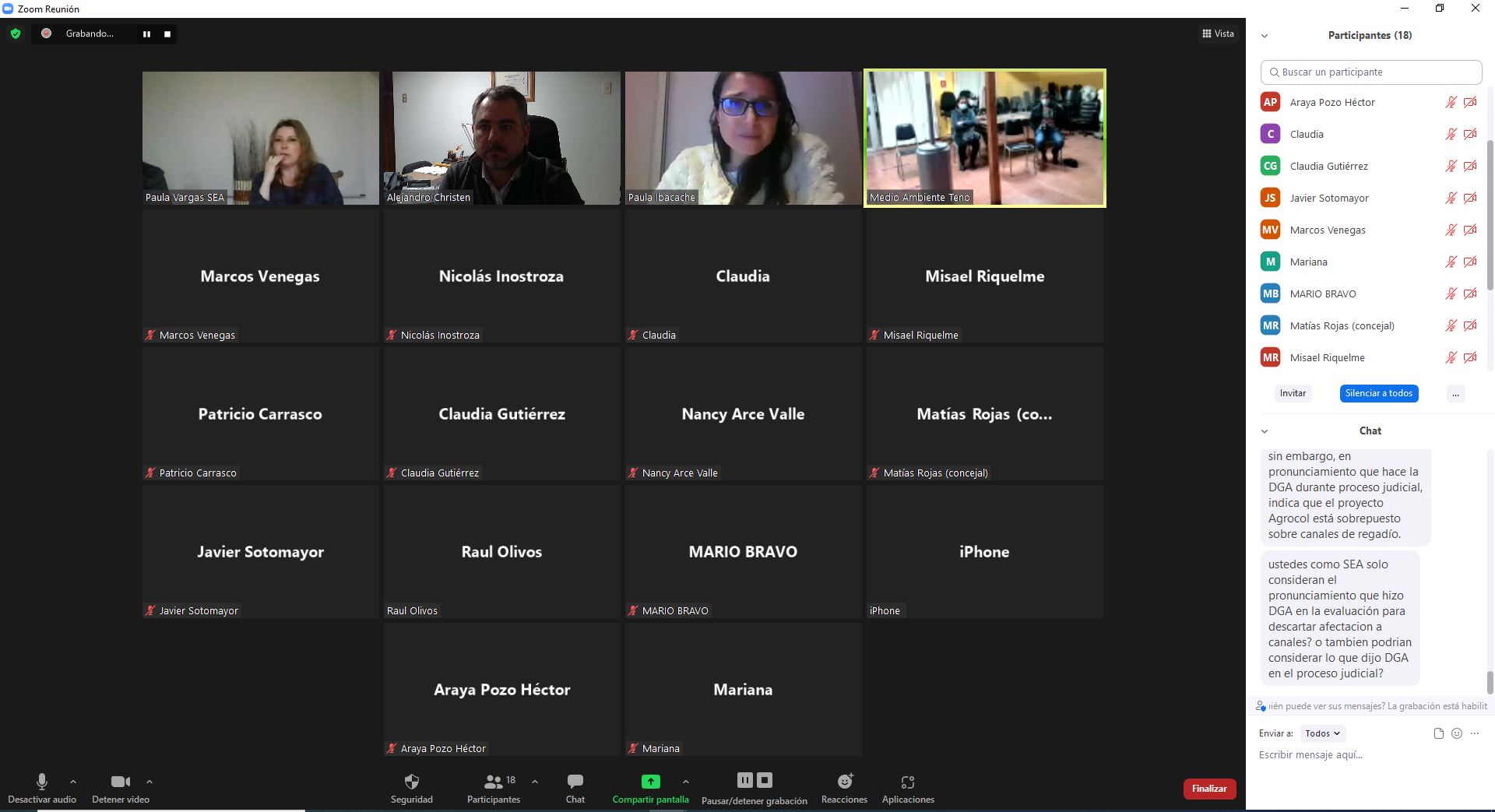
Task: Open the Enviar a Todos dropdown
Action: coord(1322,733)
